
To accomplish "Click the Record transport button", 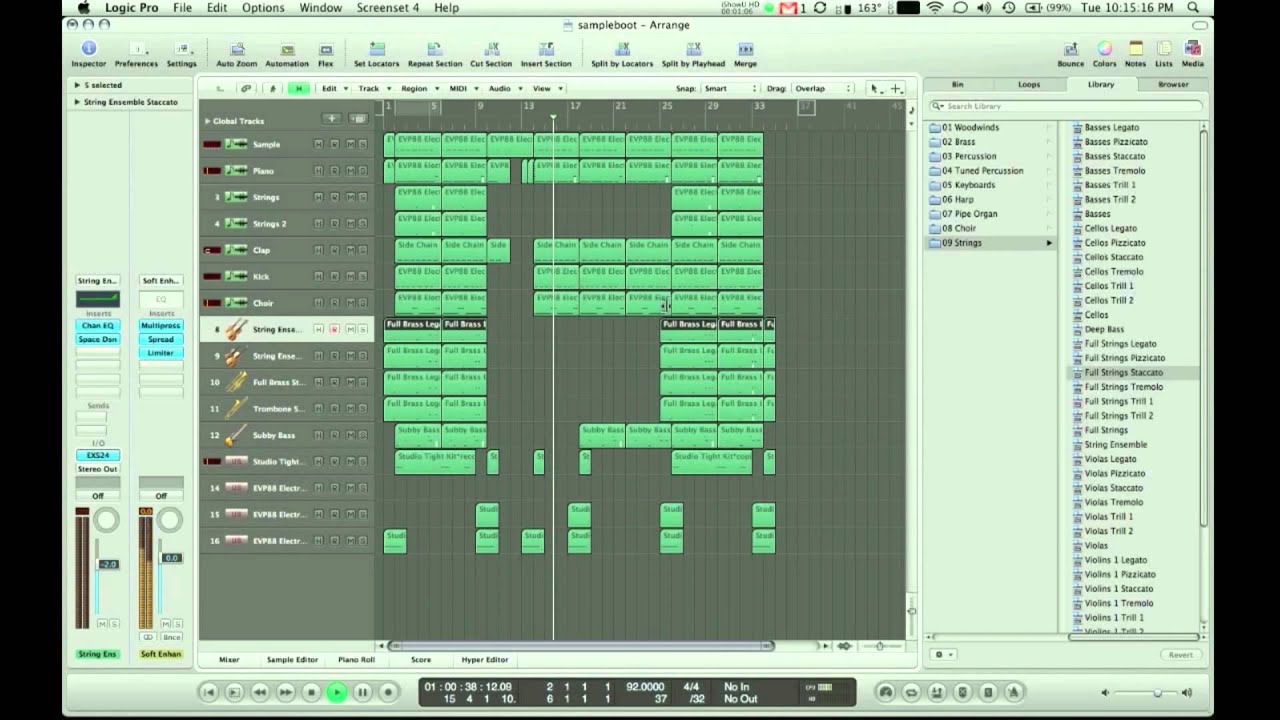I will click(x=388, y=692).
